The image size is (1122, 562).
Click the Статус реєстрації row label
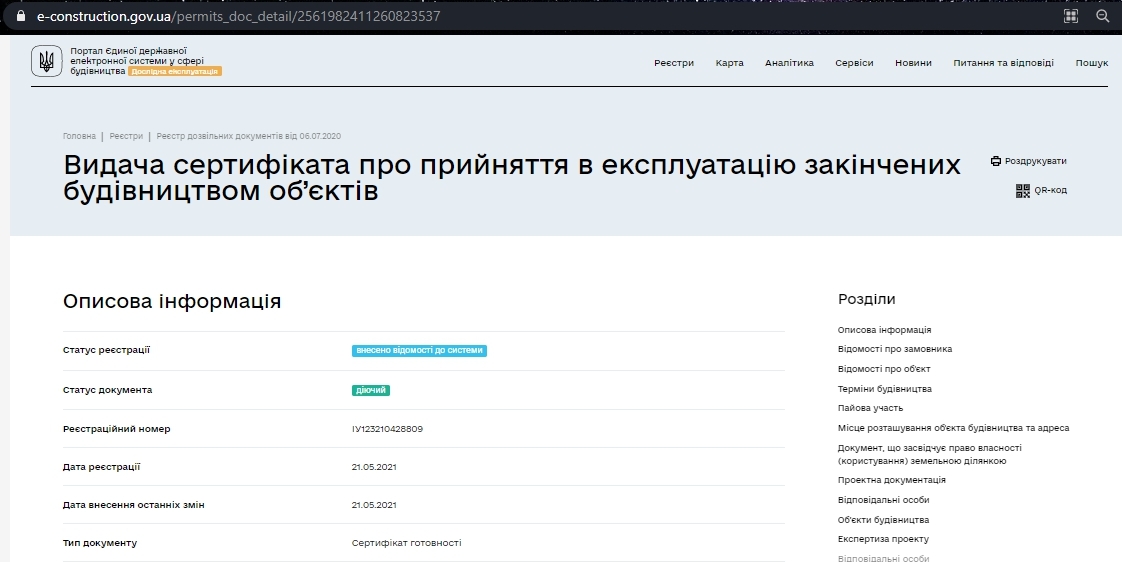107,350
